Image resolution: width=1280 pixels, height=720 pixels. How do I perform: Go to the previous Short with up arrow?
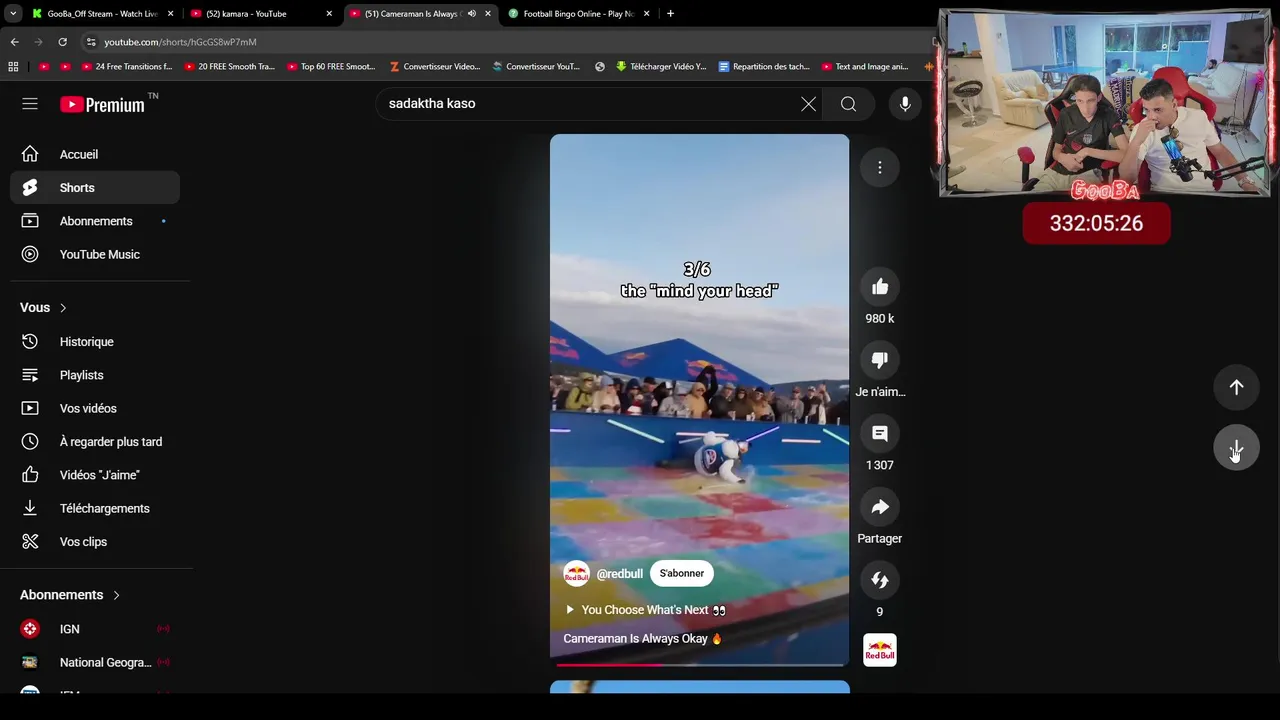(x=1236, y=388)
